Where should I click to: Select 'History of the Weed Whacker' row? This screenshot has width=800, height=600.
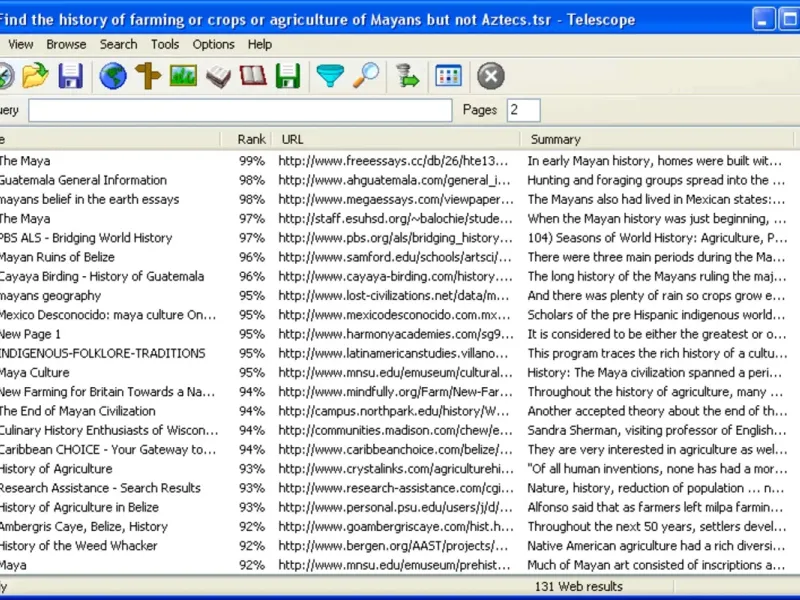(400, 546)
